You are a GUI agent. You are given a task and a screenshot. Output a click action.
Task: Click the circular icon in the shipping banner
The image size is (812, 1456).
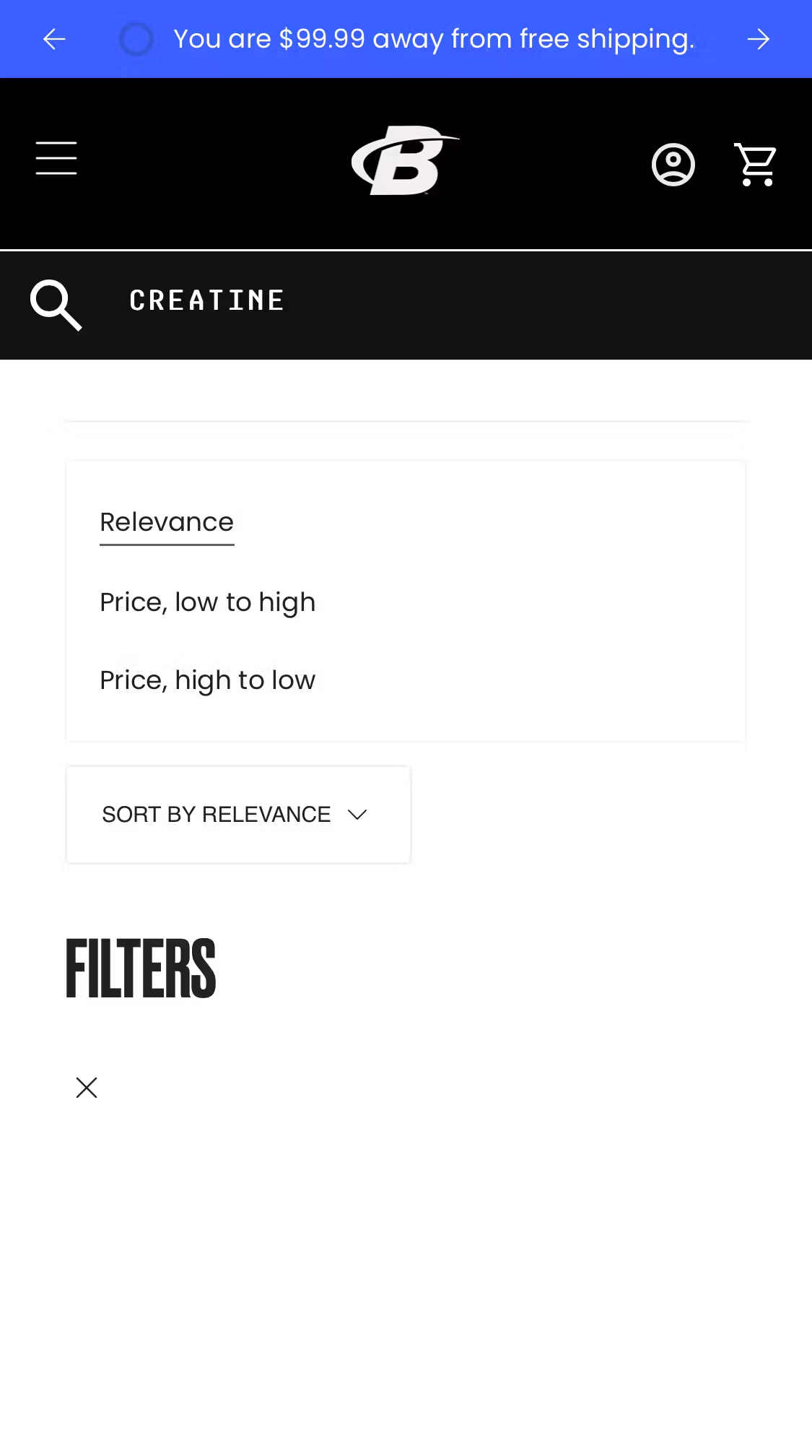136,39
